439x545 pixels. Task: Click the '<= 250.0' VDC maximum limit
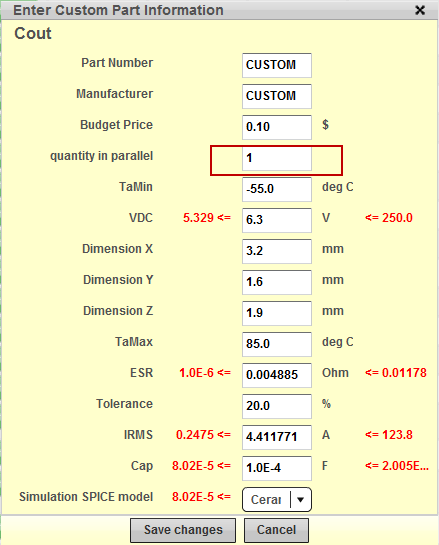pyautogui.click(x=389, y=218)
